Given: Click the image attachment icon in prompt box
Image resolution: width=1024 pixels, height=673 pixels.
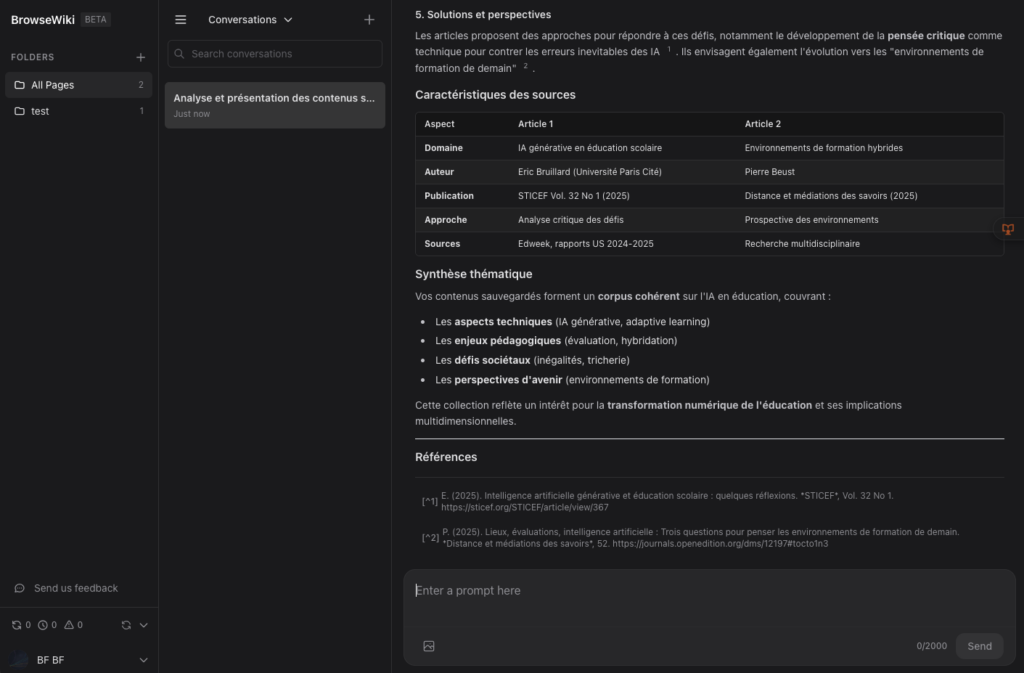Looking at the screenshot, I should coord(429,646).
